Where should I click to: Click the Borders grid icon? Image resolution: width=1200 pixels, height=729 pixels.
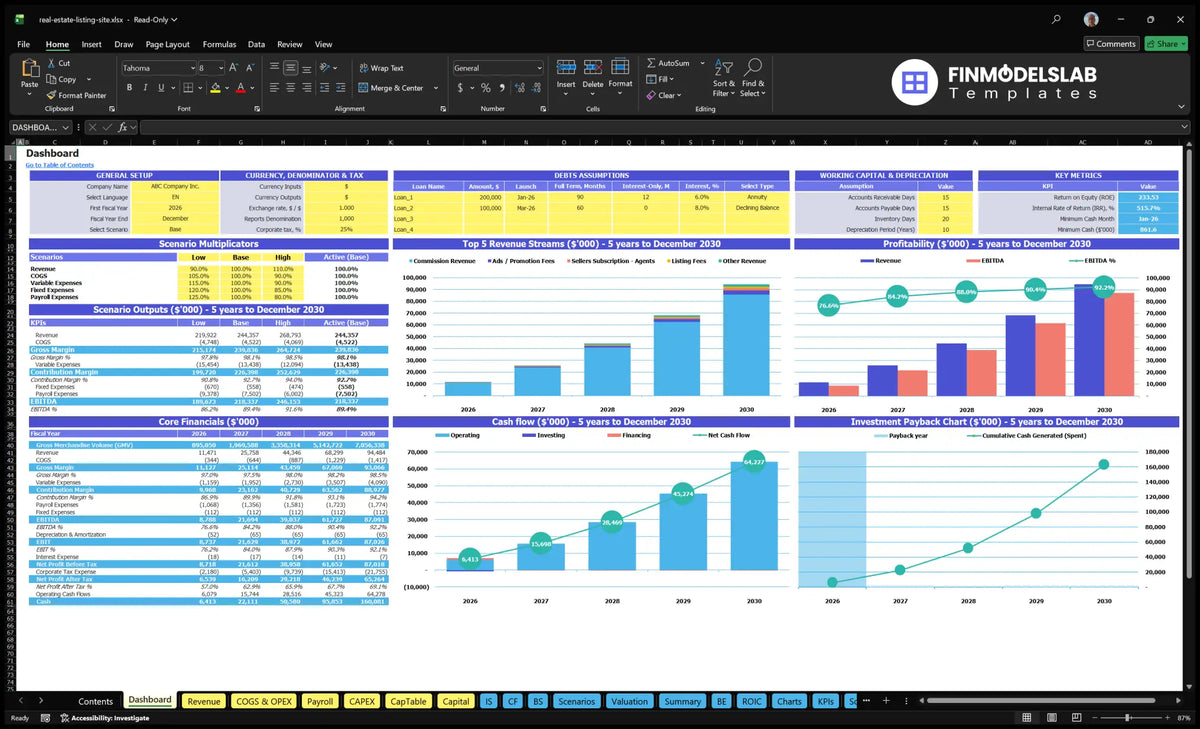(188, 88)
